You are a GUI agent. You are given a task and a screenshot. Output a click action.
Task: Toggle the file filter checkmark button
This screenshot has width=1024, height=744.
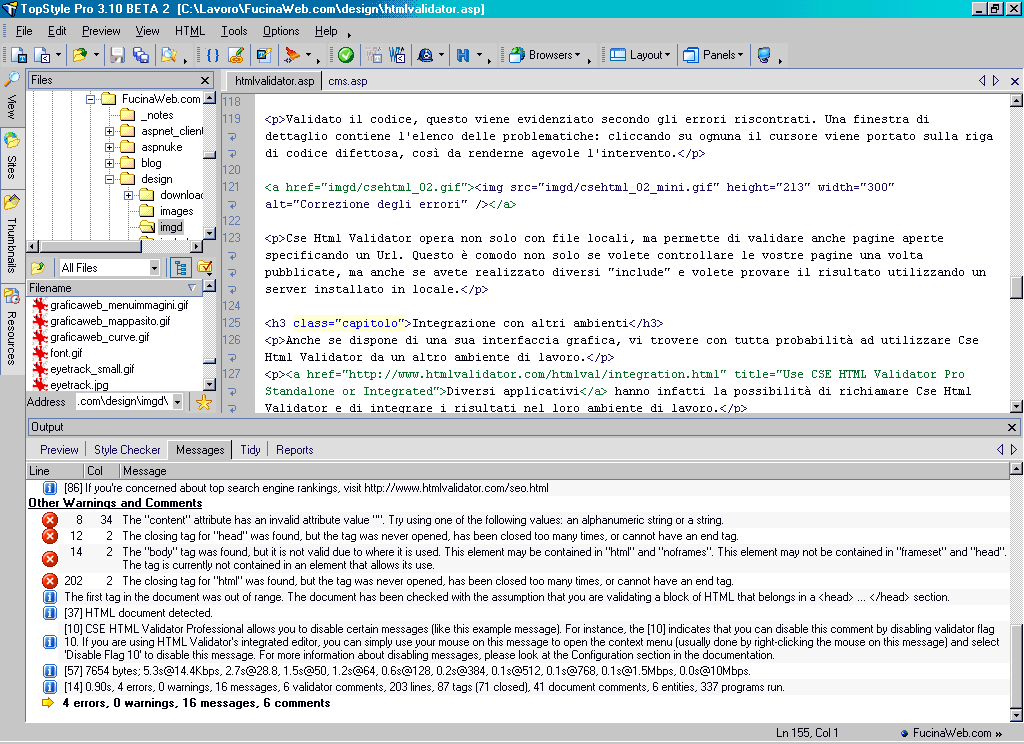(205, 267)
